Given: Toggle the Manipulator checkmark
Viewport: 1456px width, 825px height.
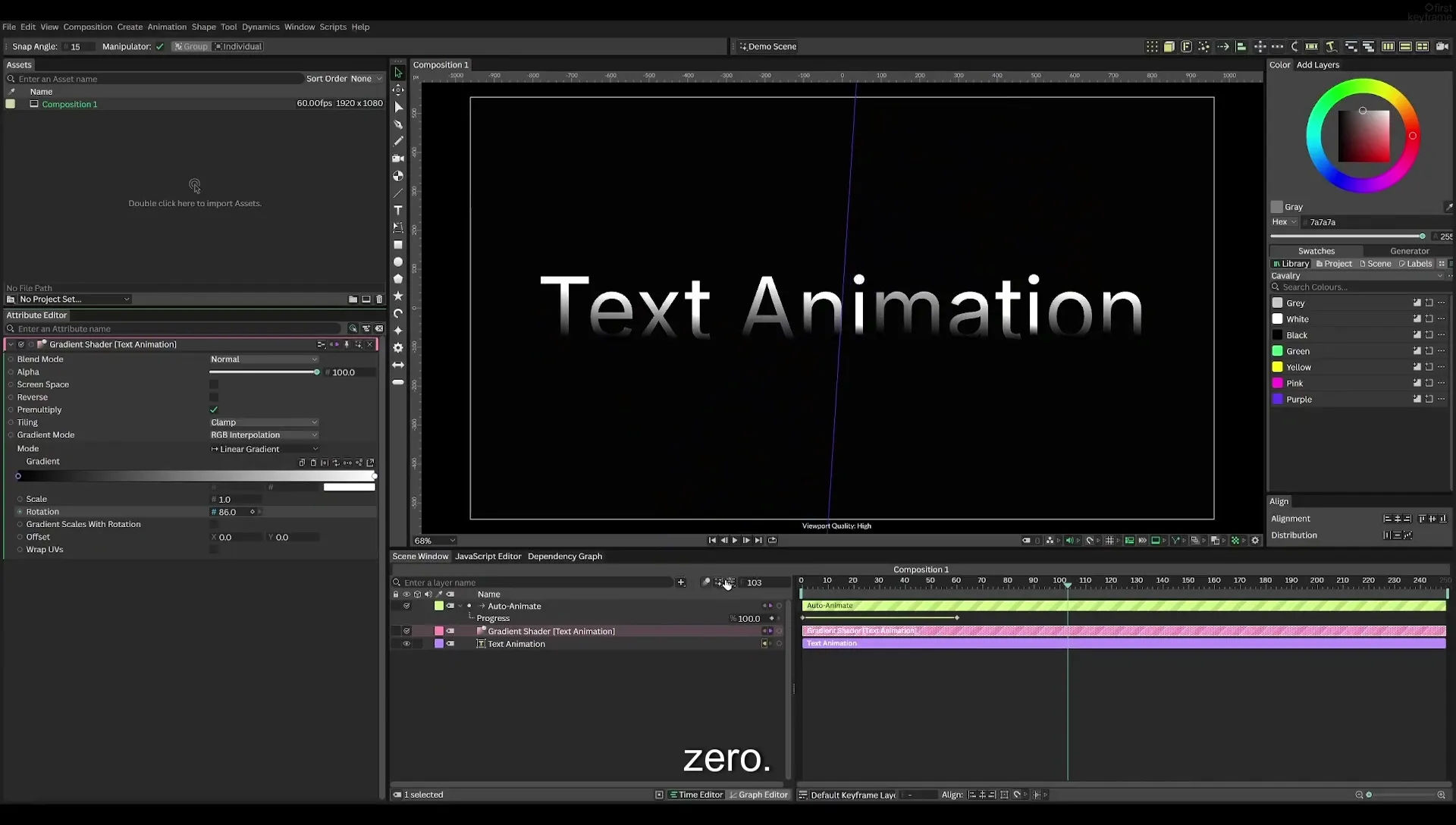Looking at the screenshot, I should tap(160, 47).
